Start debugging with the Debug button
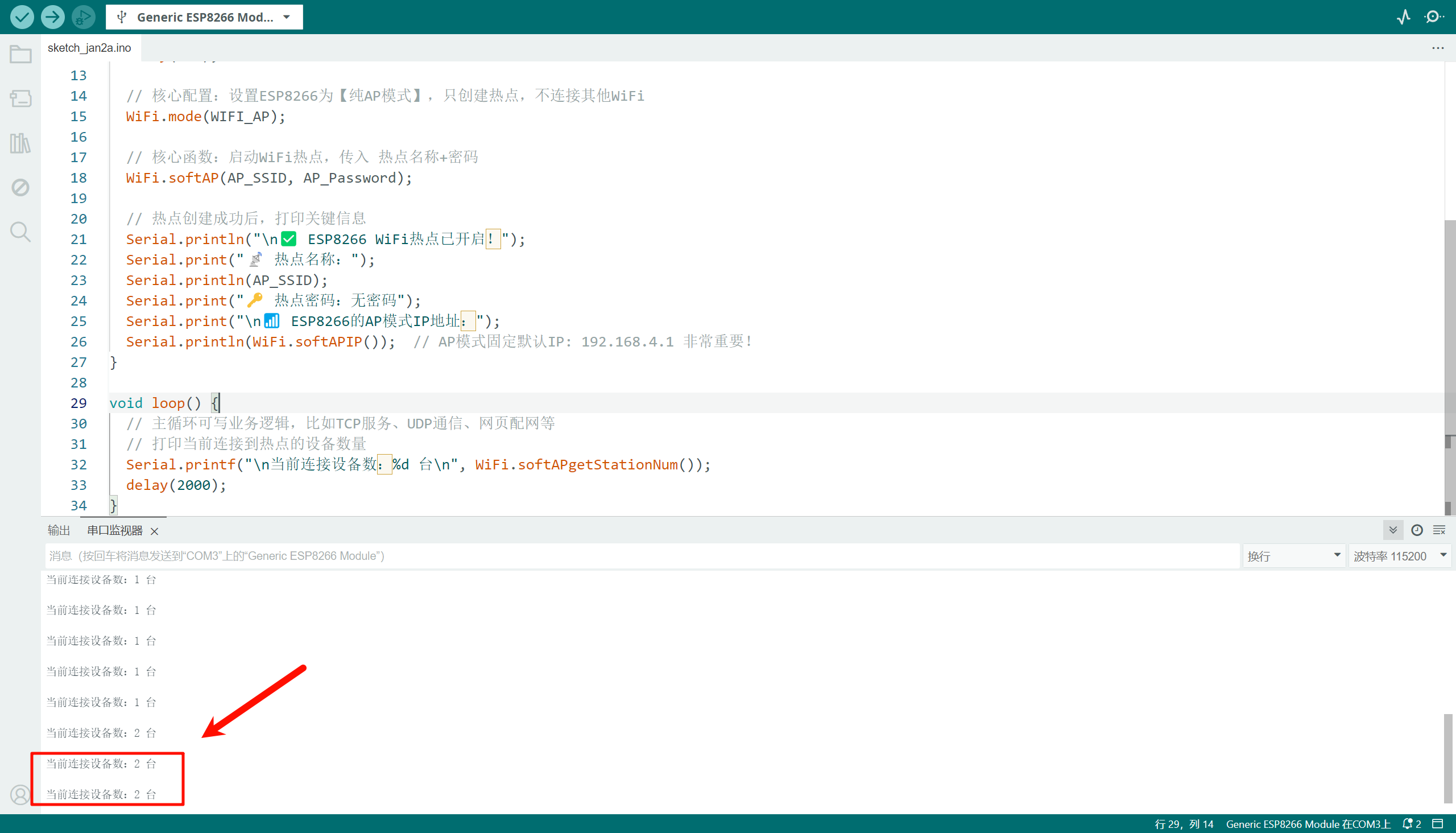The height and width of the screenshot is (833, 1456). pyautogui.click(x=84, y=17)
